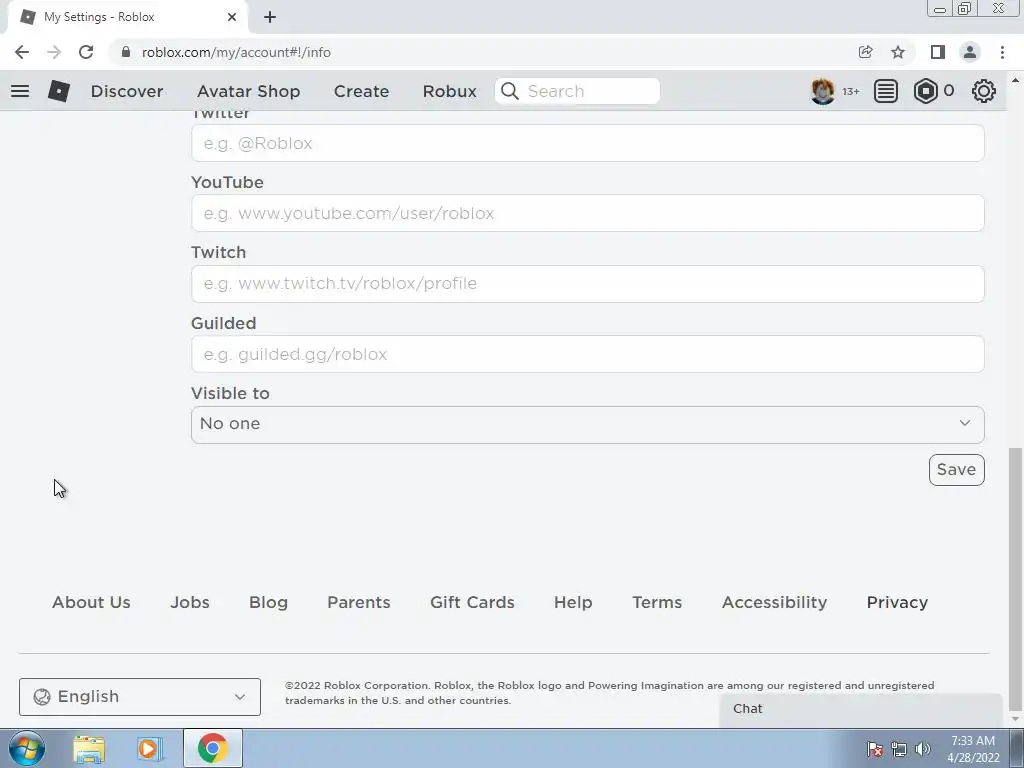
Task: Open the Roblox hamburger navigation menu
Action: [x=20, y=91]
